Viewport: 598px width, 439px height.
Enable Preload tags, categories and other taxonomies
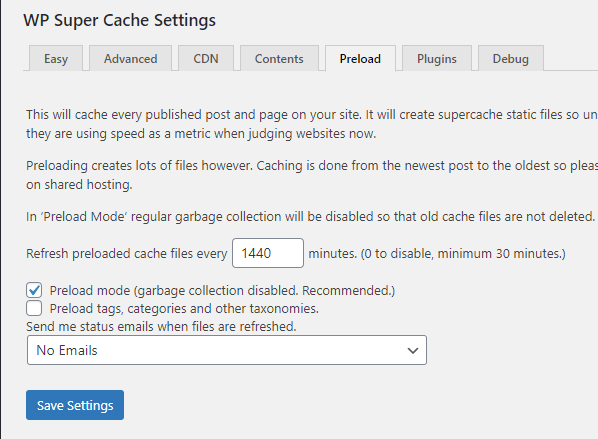pos(34,308)
